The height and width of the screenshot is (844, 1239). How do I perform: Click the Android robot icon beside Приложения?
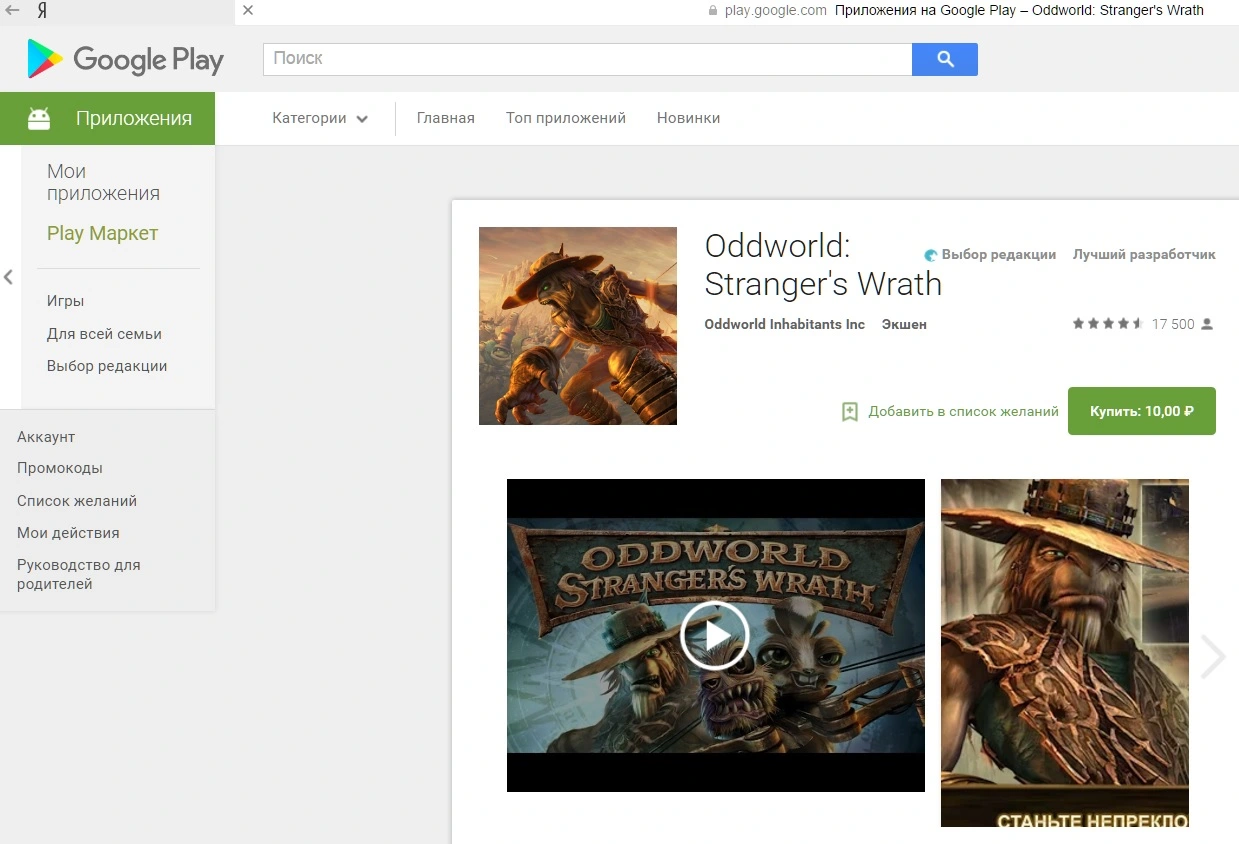[39, 119]
